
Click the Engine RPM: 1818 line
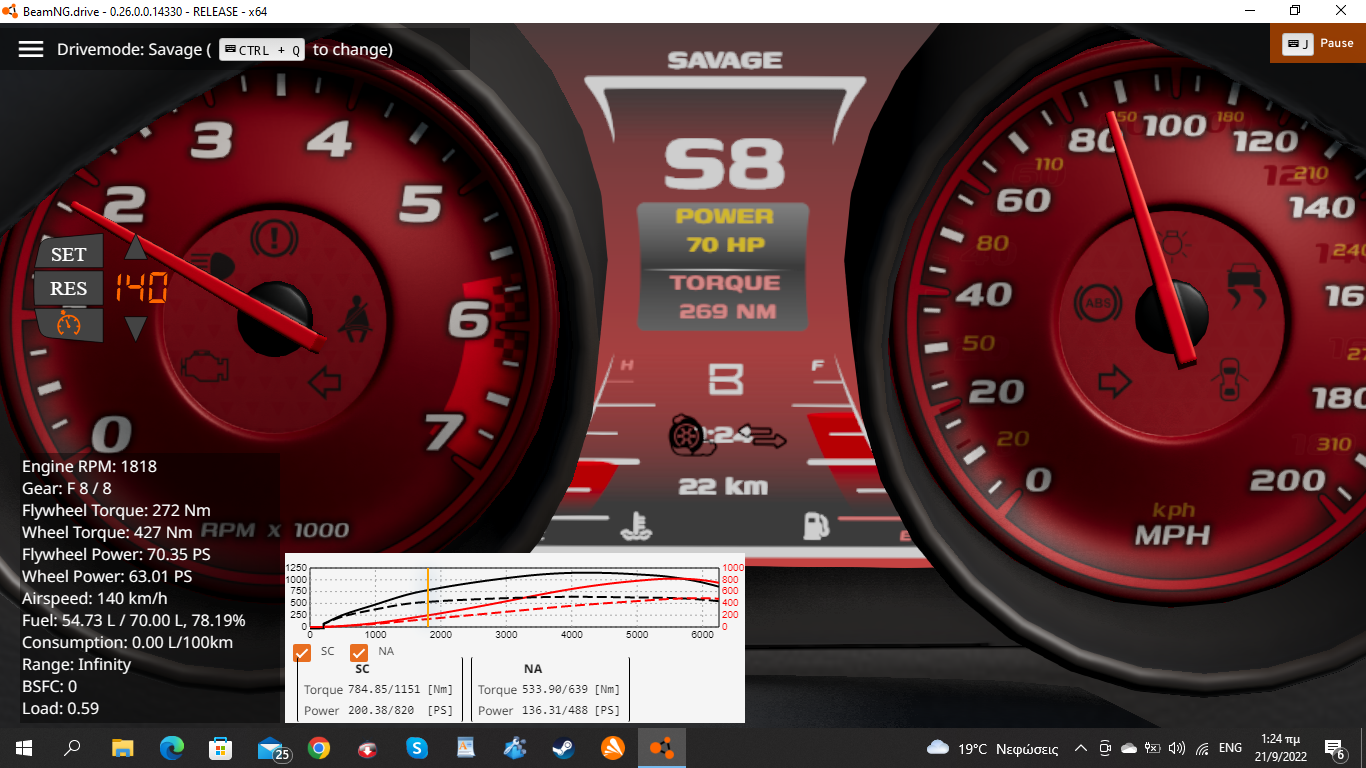(89, 466)
